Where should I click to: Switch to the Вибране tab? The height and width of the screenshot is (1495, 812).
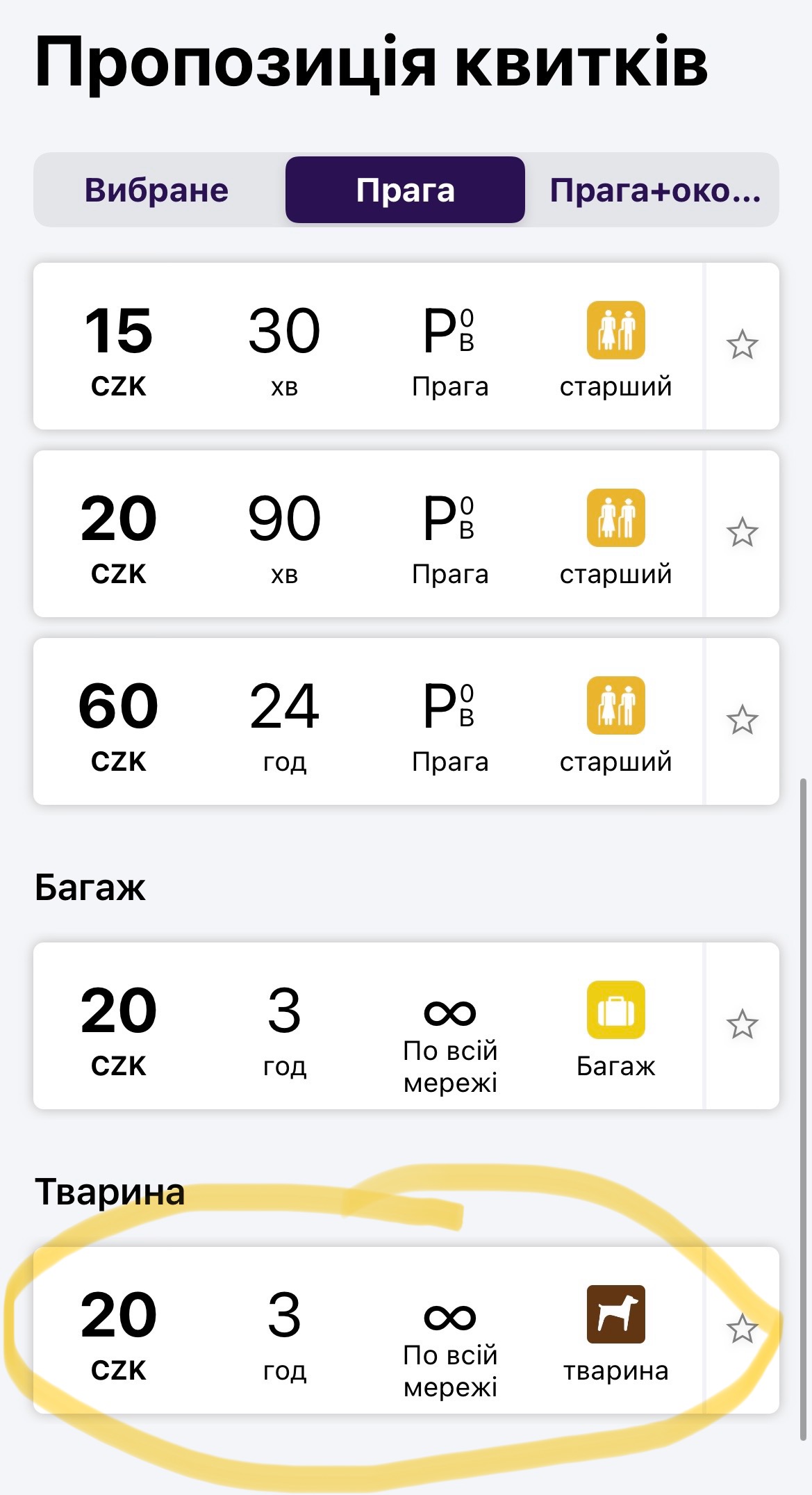point(156,190)
